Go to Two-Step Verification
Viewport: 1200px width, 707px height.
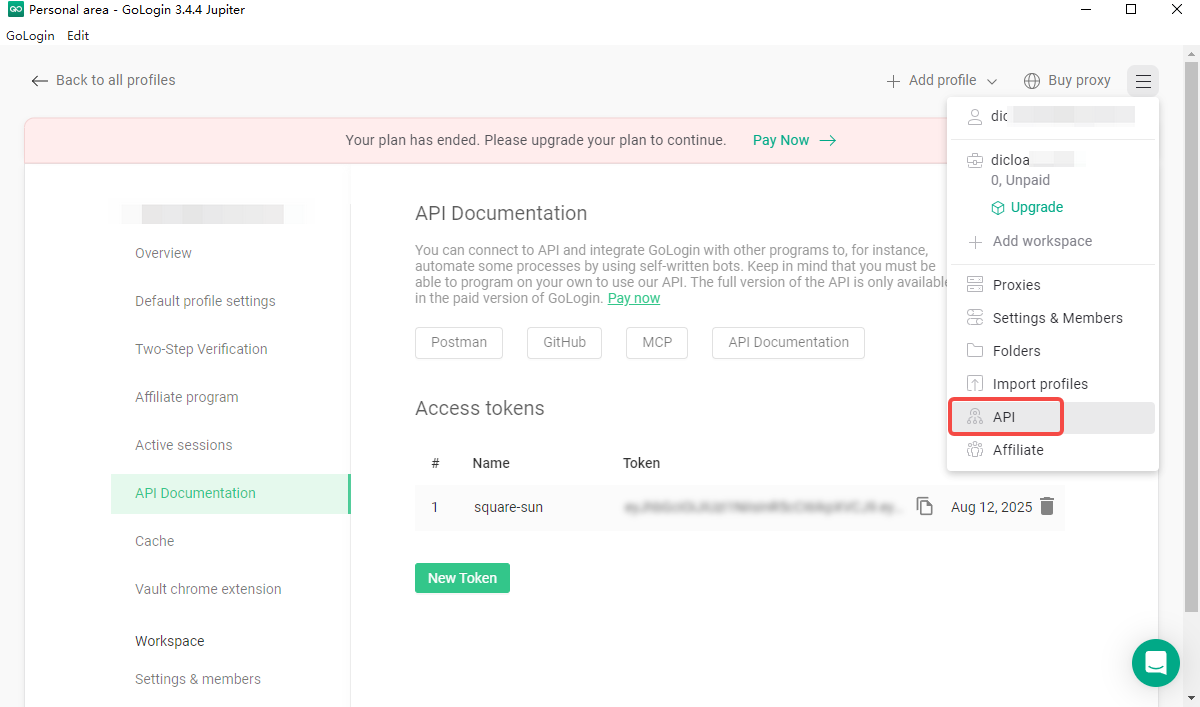201,349
